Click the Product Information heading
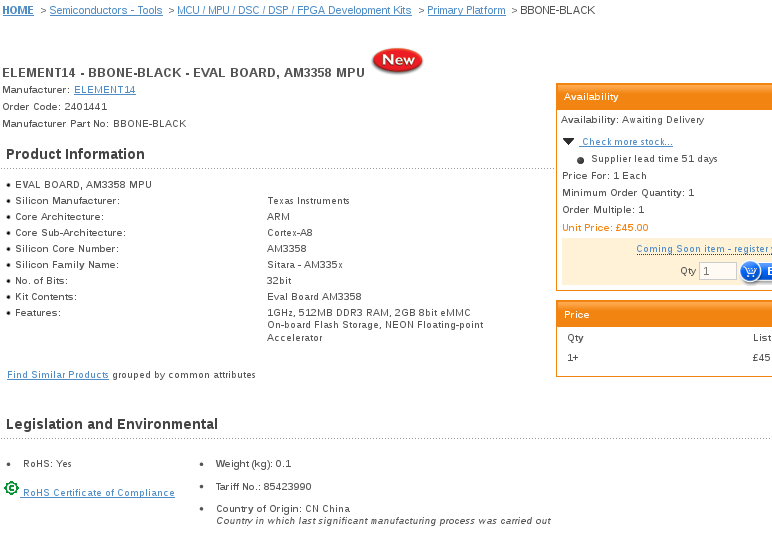The width and height of the screenshot is (772, 540). click(x=75, y=154)
